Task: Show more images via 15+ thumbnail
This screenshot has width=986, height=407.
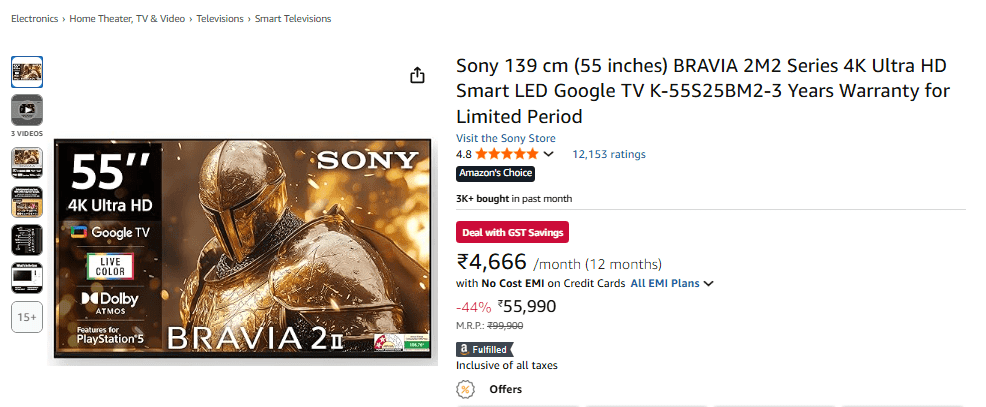Action: [27, 318]
